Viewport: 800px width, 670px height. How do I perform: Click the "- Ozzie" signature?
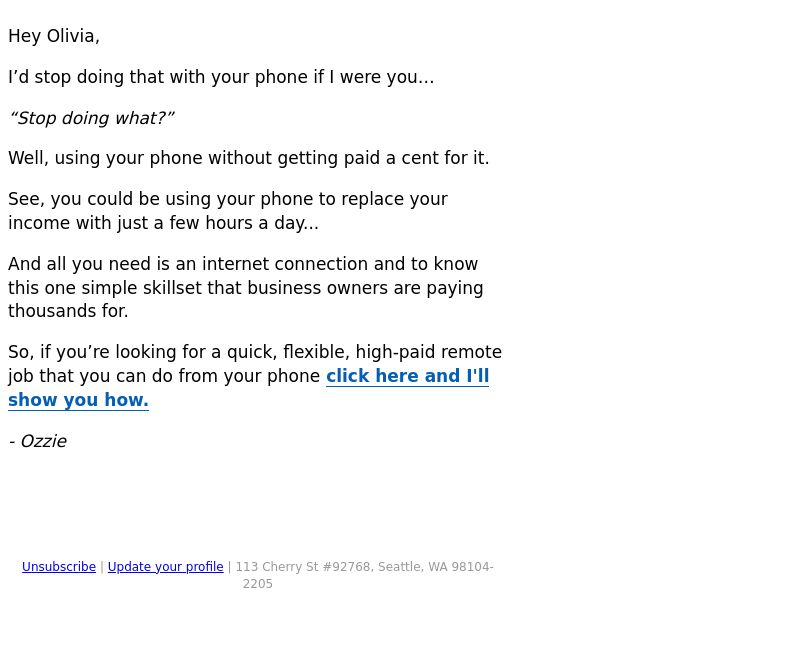coord(38,441)
